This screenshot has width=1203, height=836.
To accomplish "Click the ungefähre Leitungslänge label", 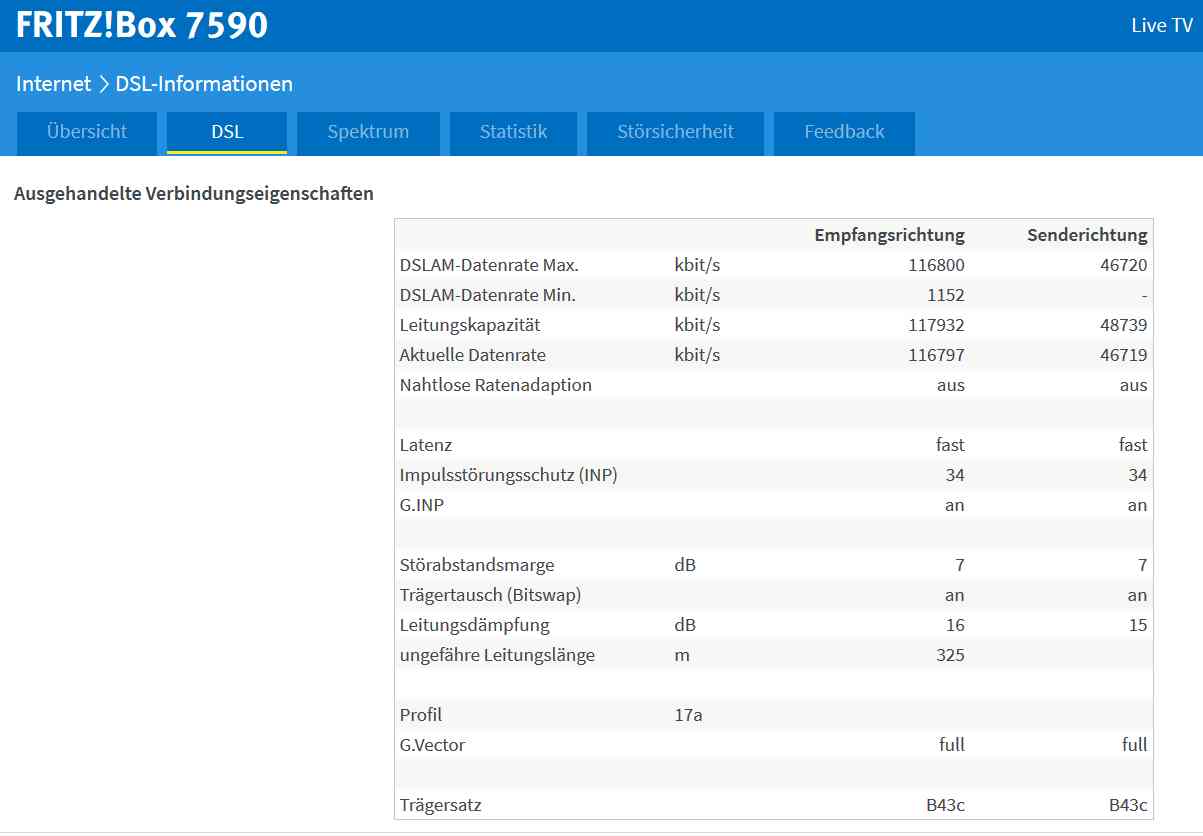I will pos(498,655).
